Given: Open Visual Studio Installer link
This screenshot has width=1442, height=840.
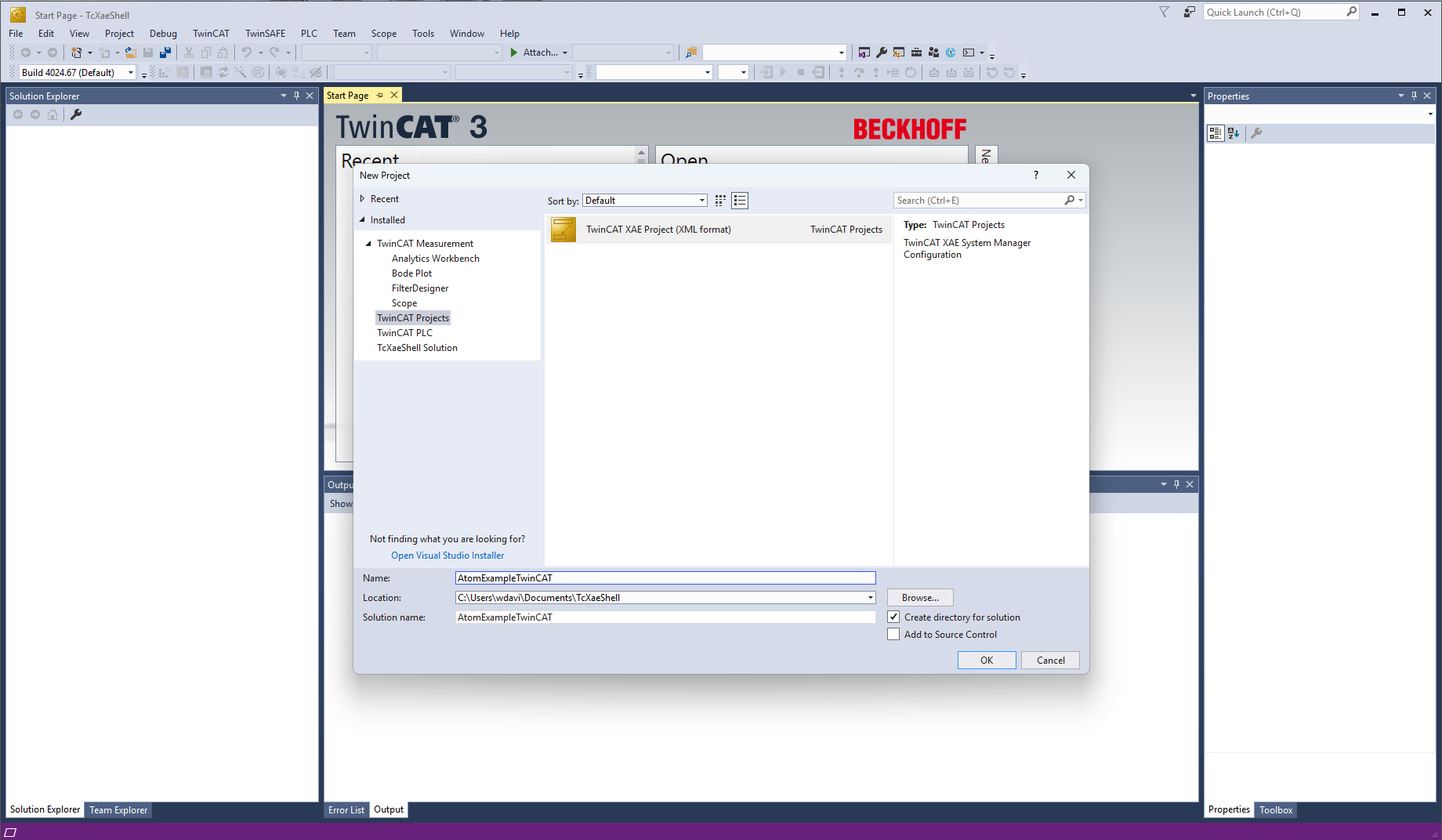Looking at the screenshot, I should point(447,556).
